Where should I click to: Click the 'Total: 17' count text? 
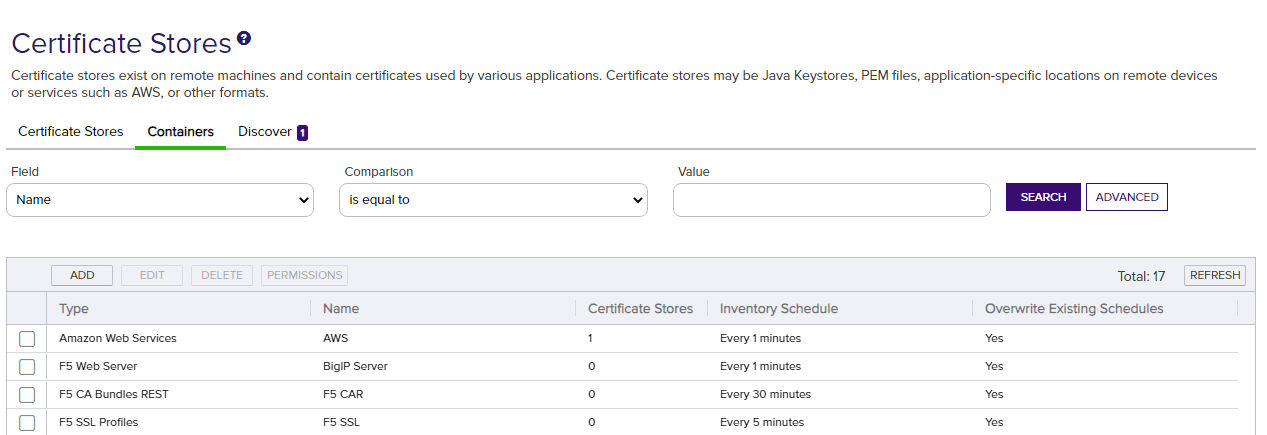pyautogui.click(x=1141, y=276)
